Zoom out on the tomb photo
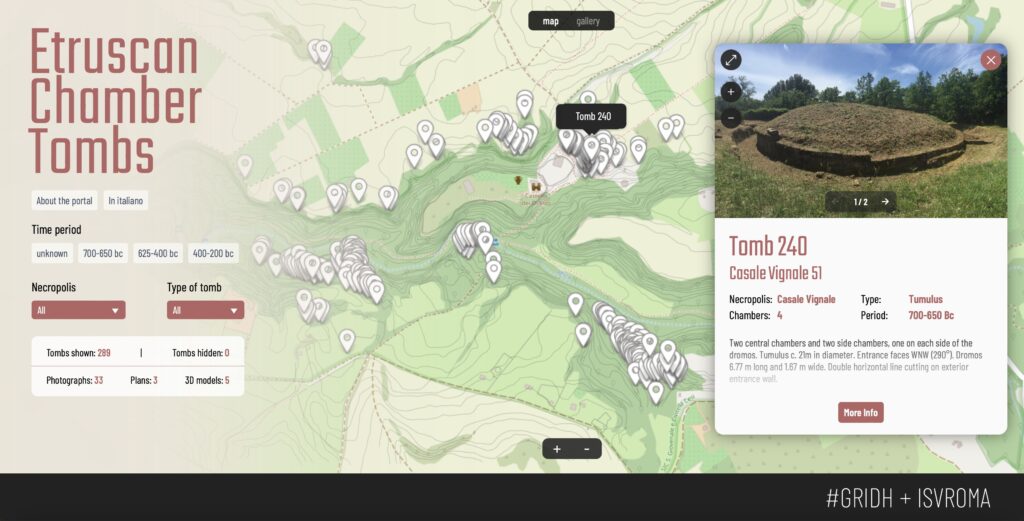The height and width of the screenshot is (521, 1024). 731,117
